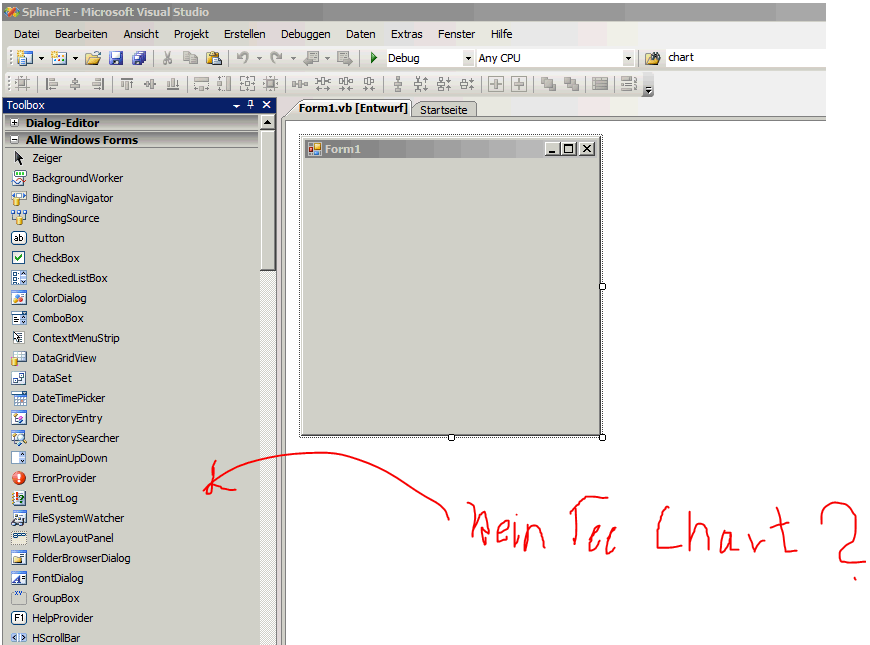Open the Toolbox window position dropdown

pyautogui.click(x=236, y=105)
